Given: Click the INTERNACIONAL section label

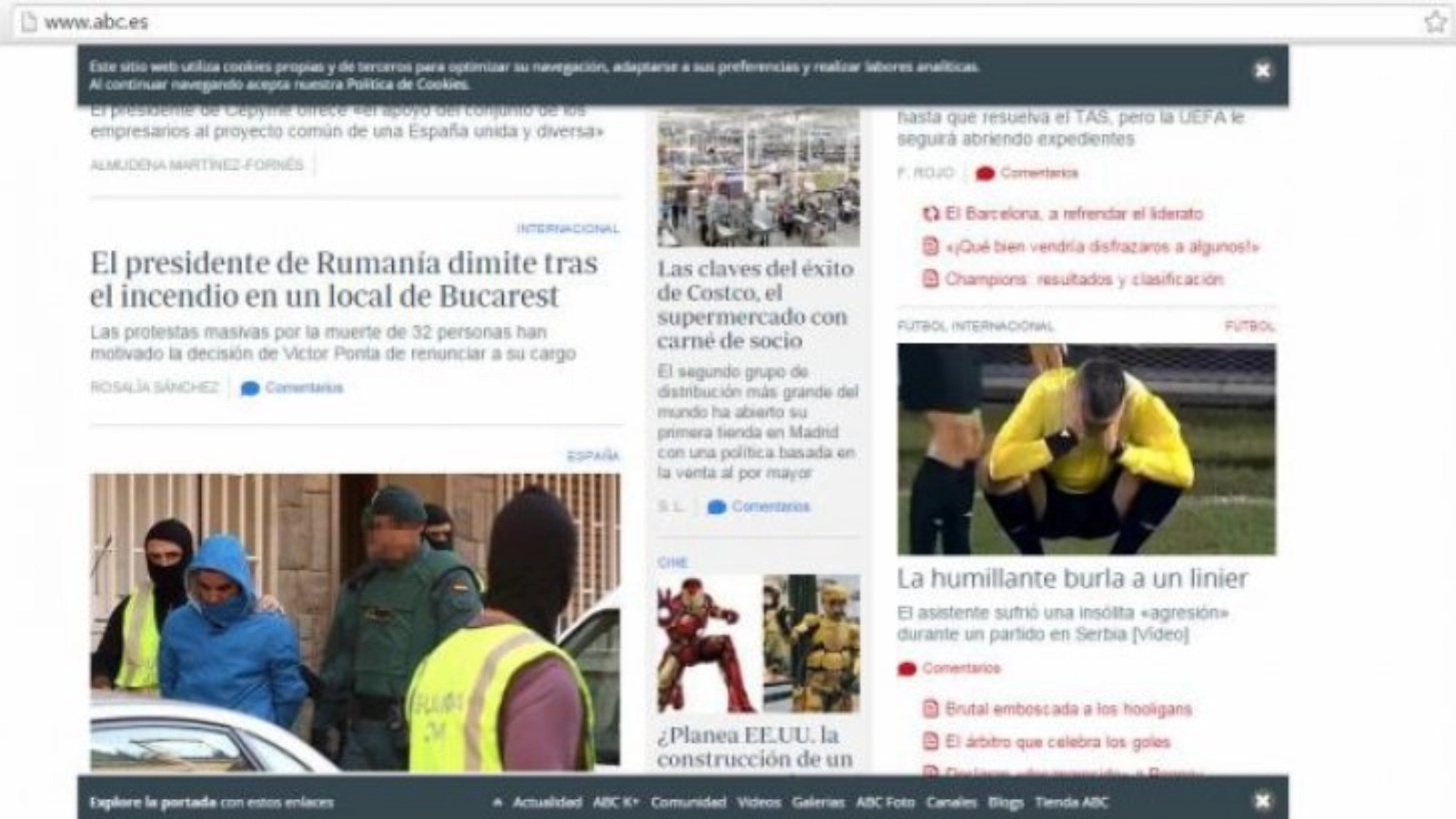Looking at the screenshot, I should pyautogui.click(x=569, y=227).
